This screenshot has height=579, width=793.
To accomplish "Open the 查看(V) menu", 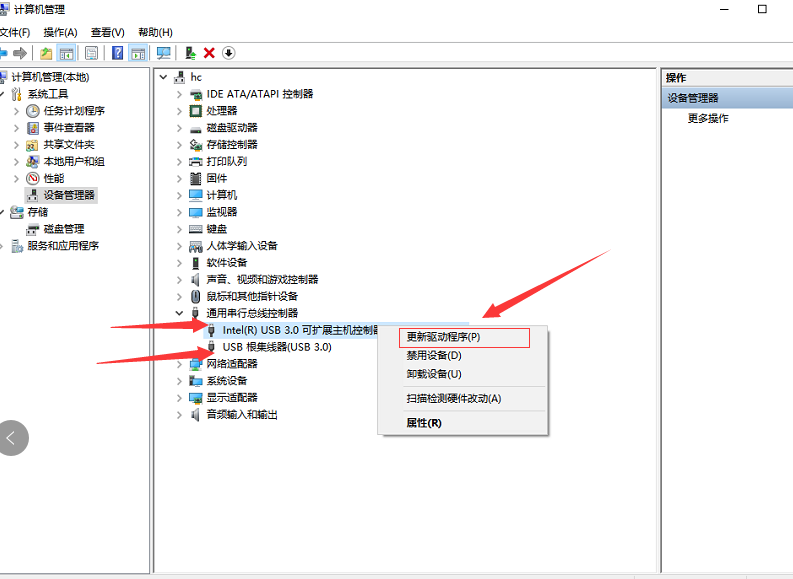I will (x=107, y=32).
